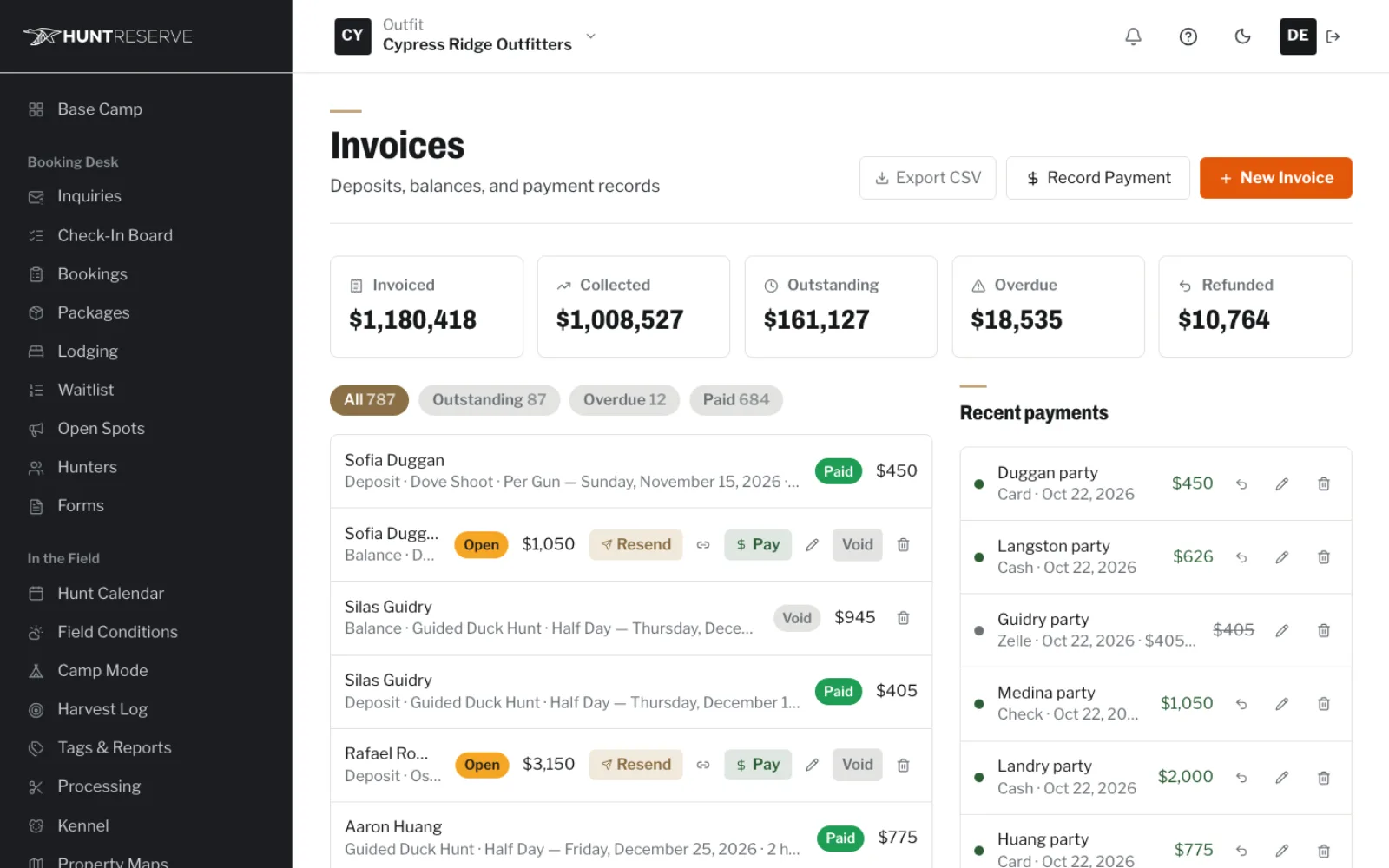This screenshot has height=868, width=1389.
Task: Refund the Langston party $626 payment
Action: pos(1241,557)
